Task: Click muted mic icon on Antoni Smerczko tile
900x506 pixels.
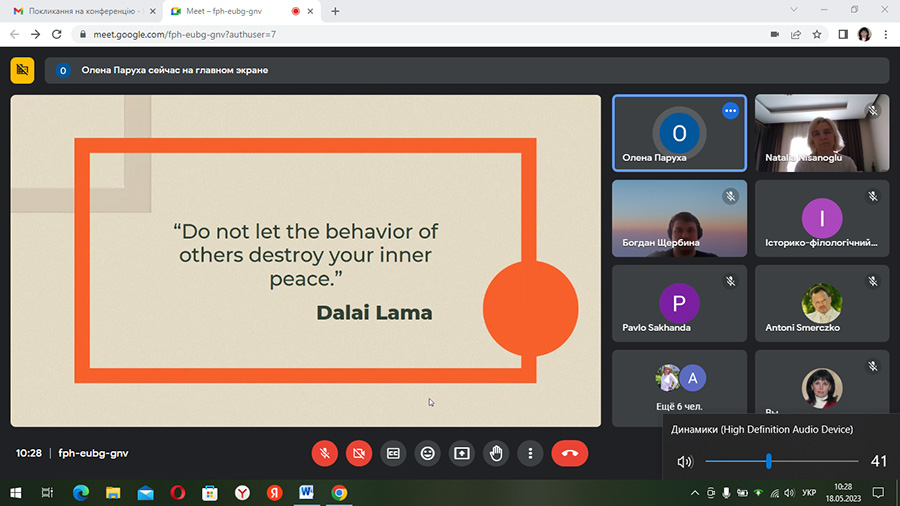Action: pyautogui.click(x=872, y=281)
